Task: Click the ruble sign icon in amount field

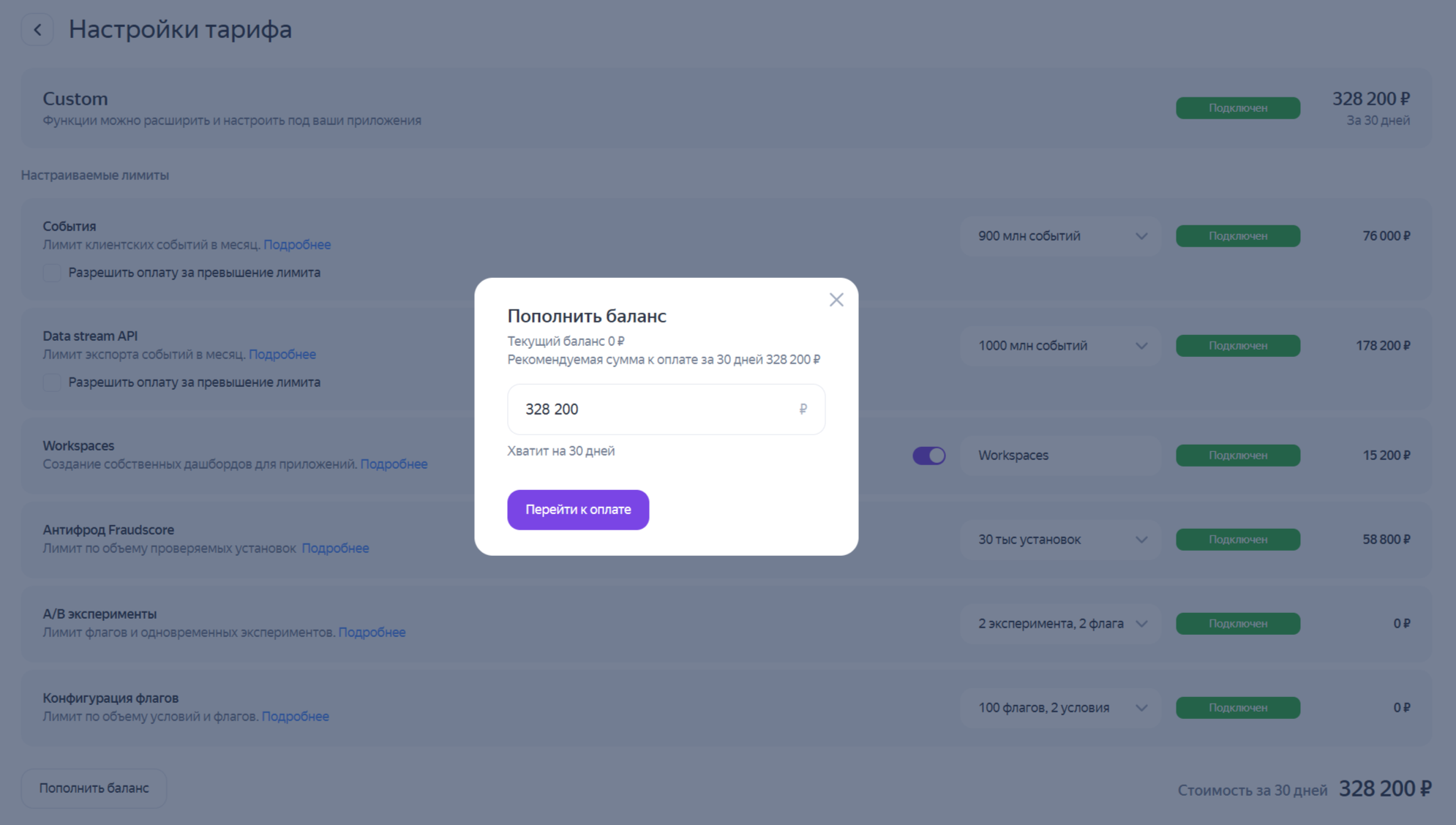Action: (x=803, y=410)
